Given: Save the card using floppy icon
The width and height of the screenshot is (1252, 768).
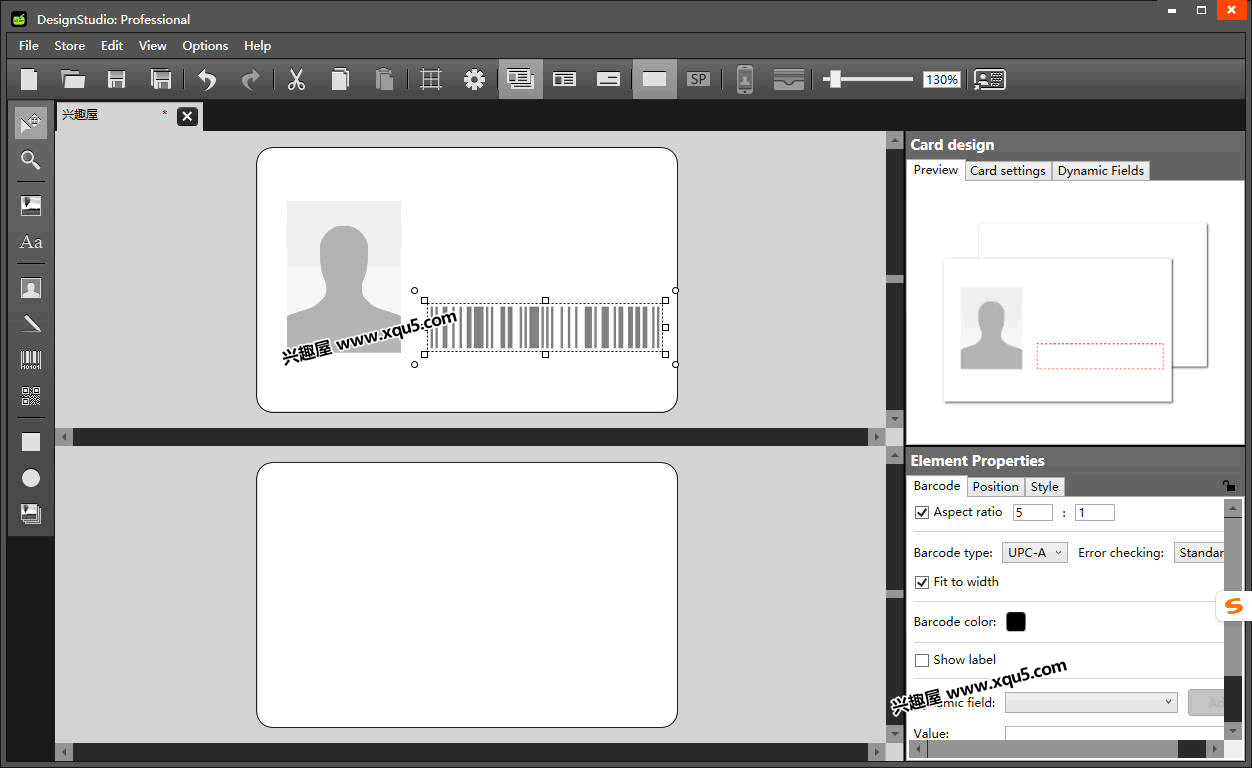Looking at the screenshot, I should [x=117, y=79].
